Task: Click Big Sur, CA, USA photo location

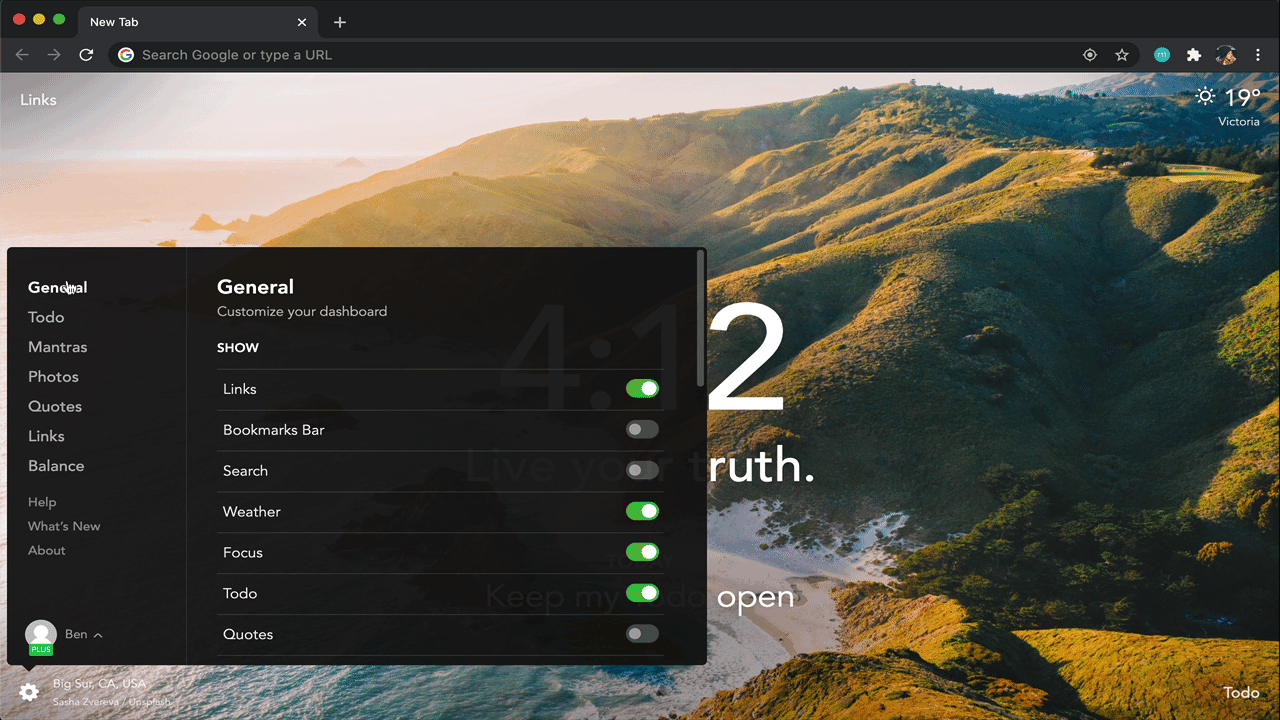Action: coord(99,684)
